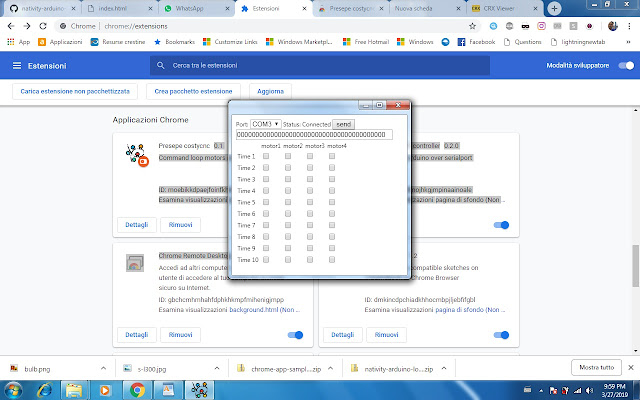
Task: Click the user profile avatar in toolbar
Action: click(x=613, y=26)
